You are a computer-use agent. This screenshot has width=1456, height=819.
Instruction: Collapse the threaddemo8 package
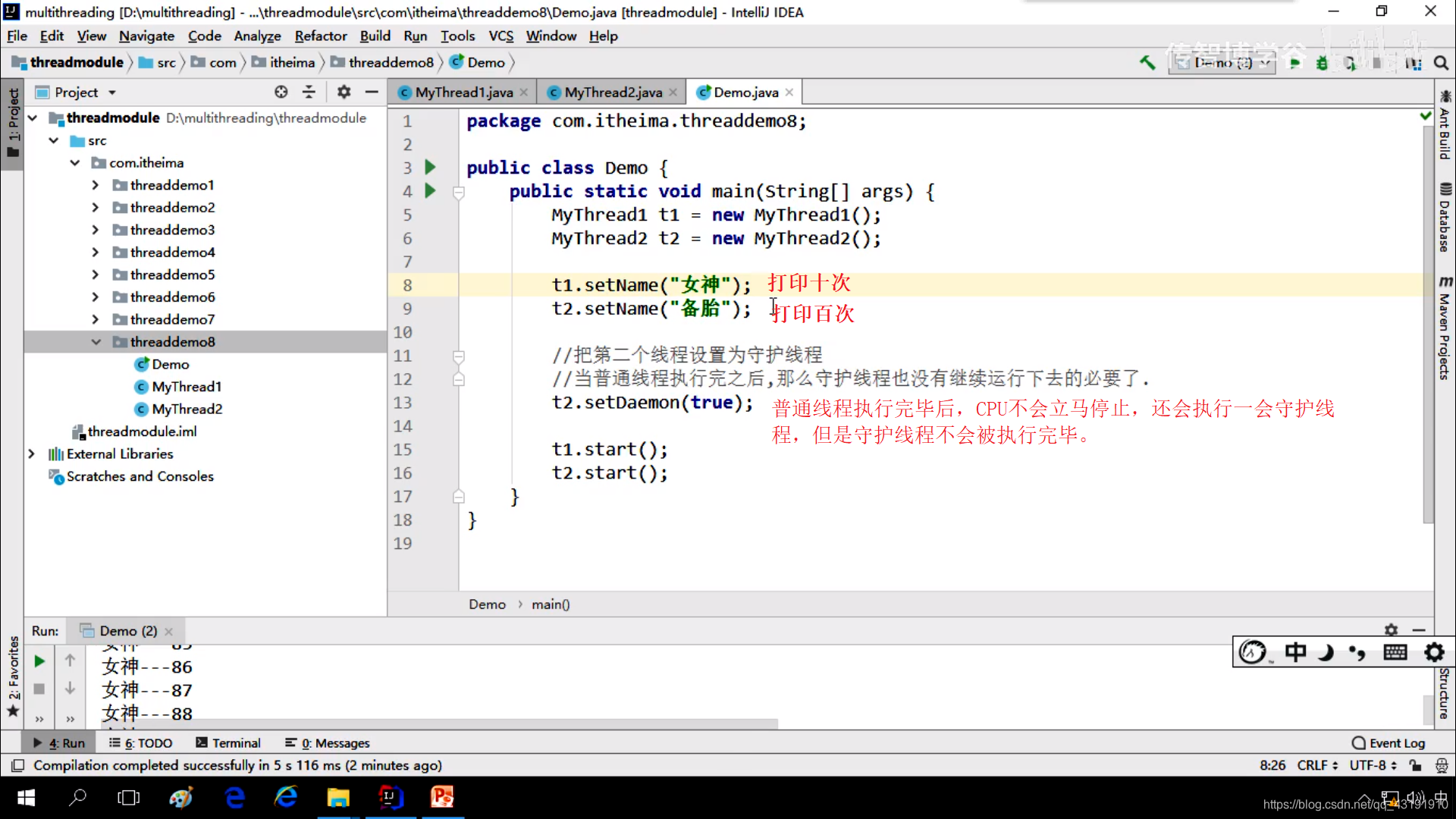pos(96,342)
